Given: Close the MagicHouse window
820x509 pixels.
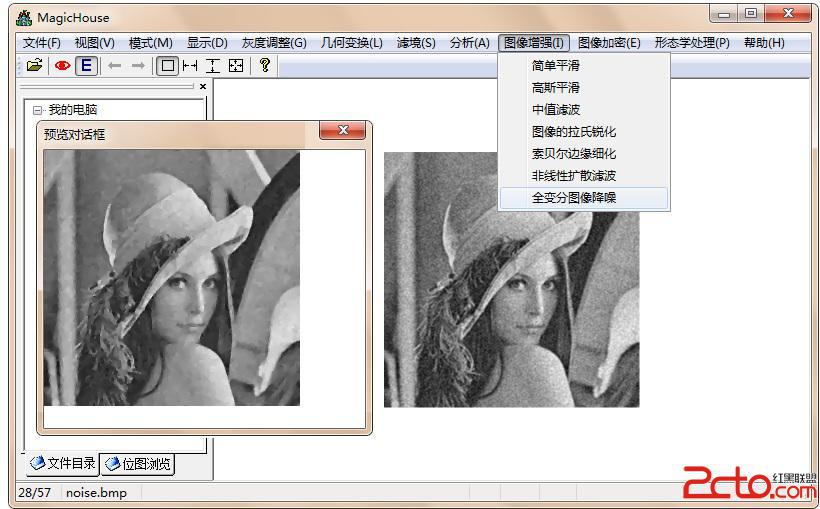Looking at the screenshot, I should click(788, 14).
